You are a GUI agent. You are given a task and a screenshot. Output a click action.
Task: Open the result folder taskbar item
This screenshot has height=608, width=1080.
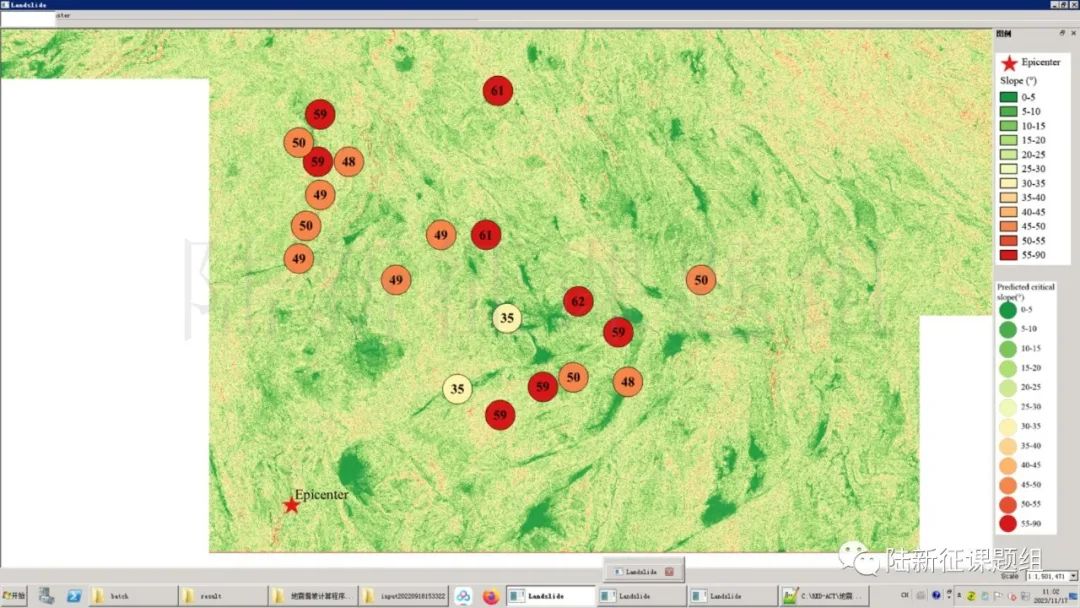[x=222, y=596]
